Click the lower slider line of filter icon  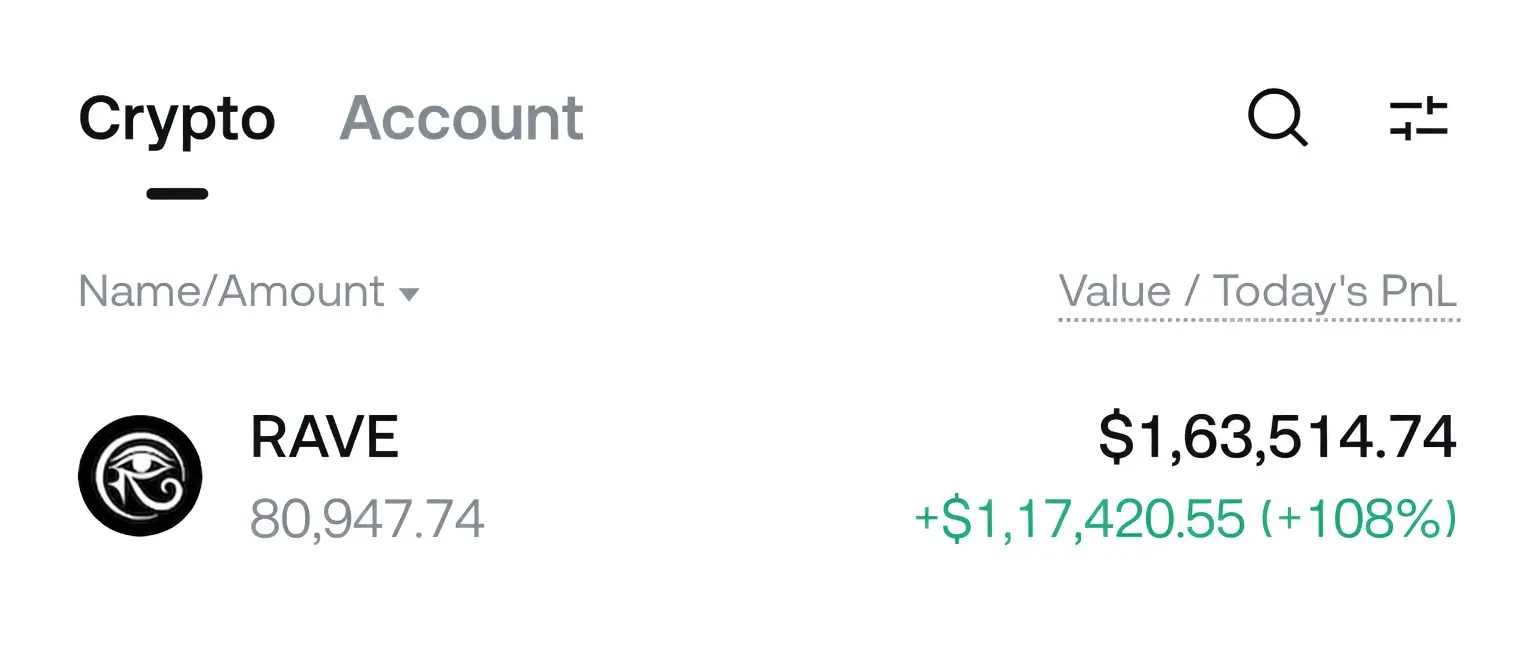point(1419,130)
